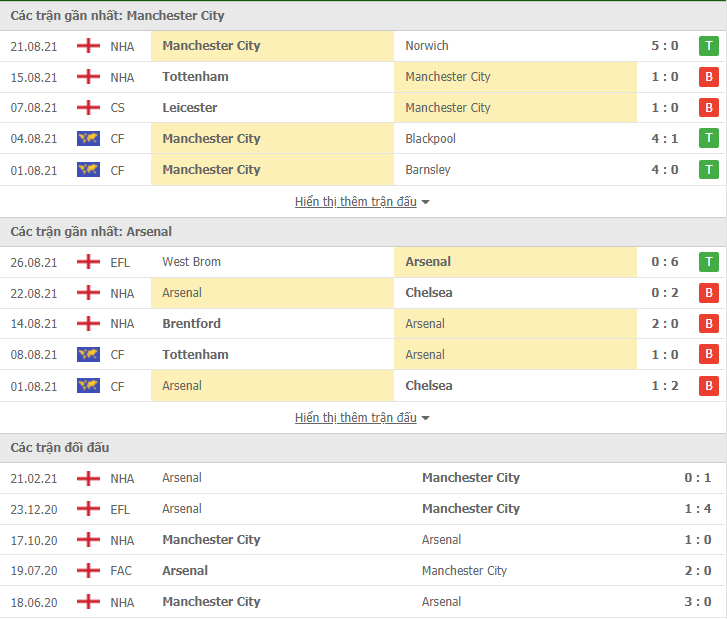The image size is (727, 619).
Task: Click the England flag on 21.08.21 row
Action: pos(88,46)
